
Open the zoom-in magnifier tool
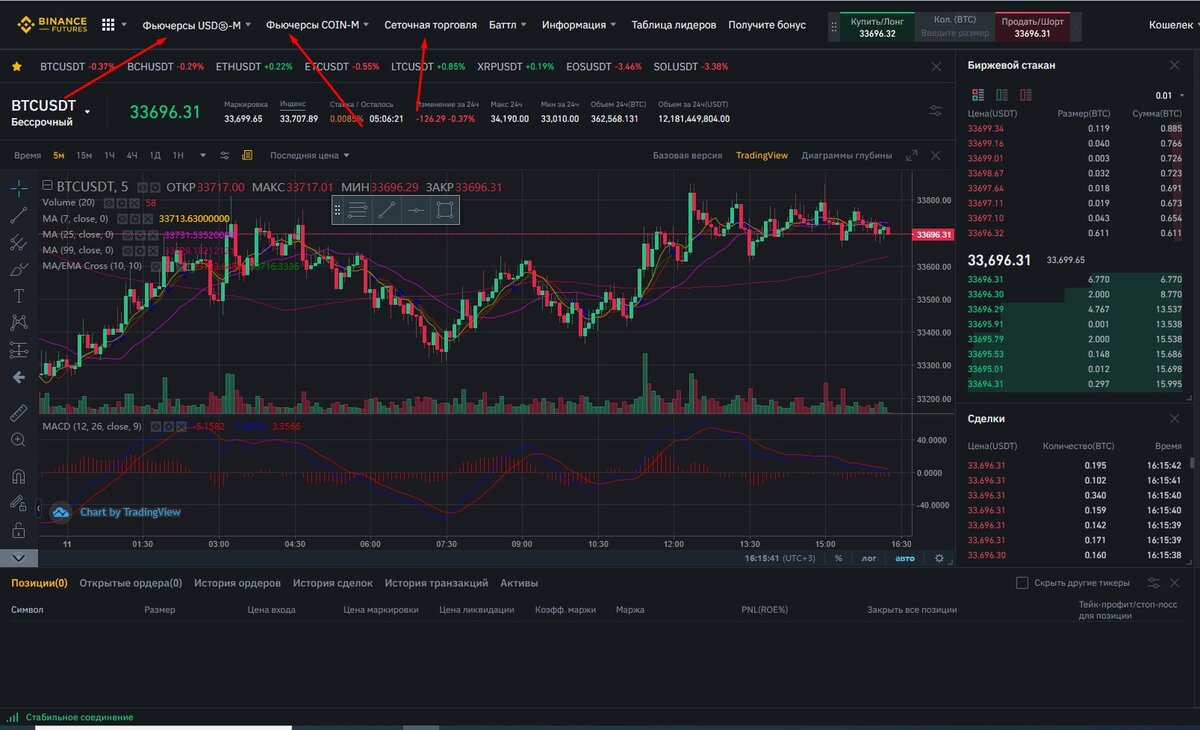18,441
